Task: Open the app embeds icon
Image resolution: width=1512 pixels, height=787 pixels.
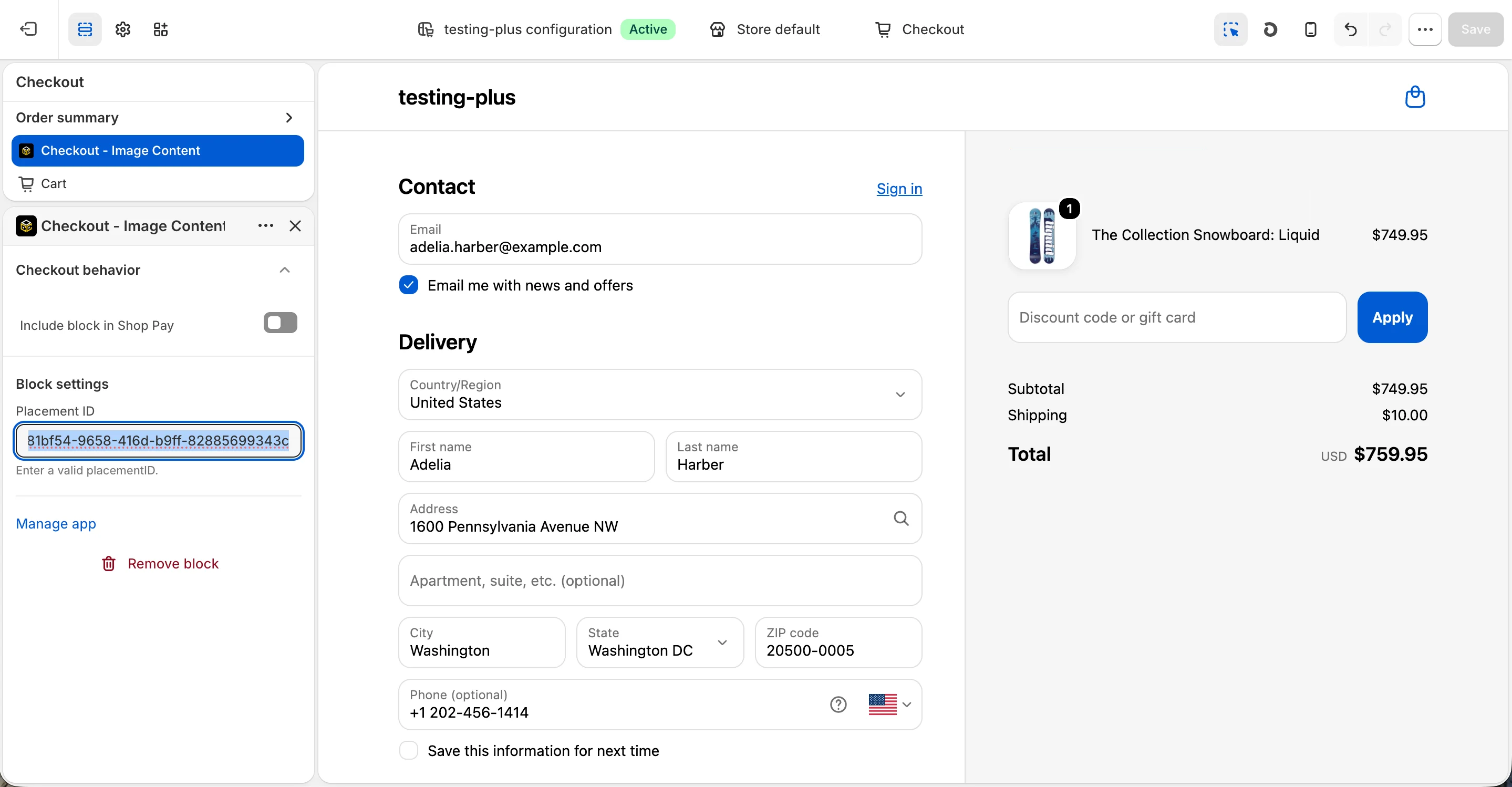Action: click(x=160, y=29)
